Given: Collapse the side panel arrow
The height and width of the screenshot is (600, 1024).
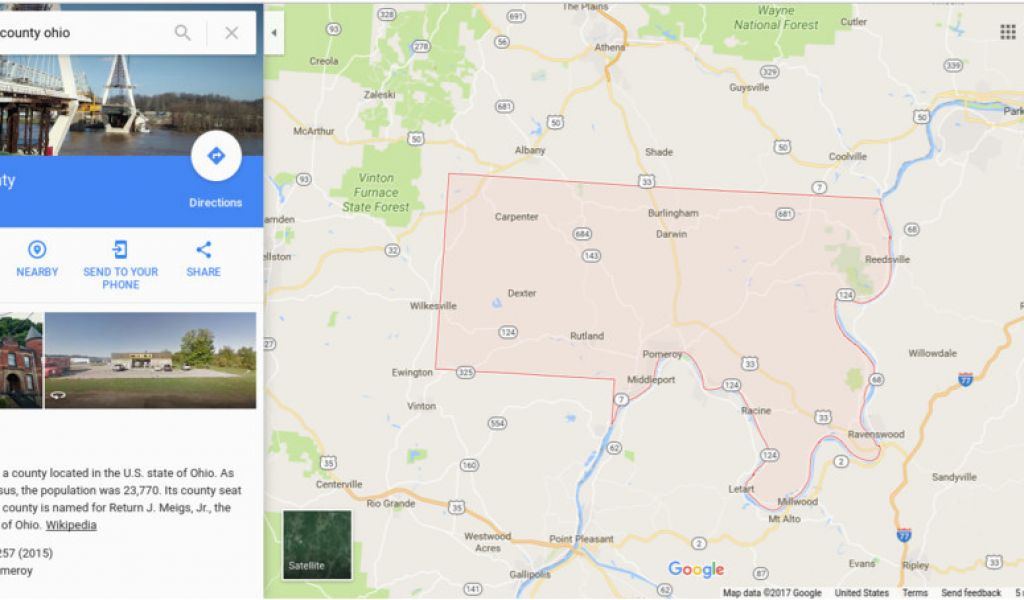Looking at the screenshot, I should 274,33.
